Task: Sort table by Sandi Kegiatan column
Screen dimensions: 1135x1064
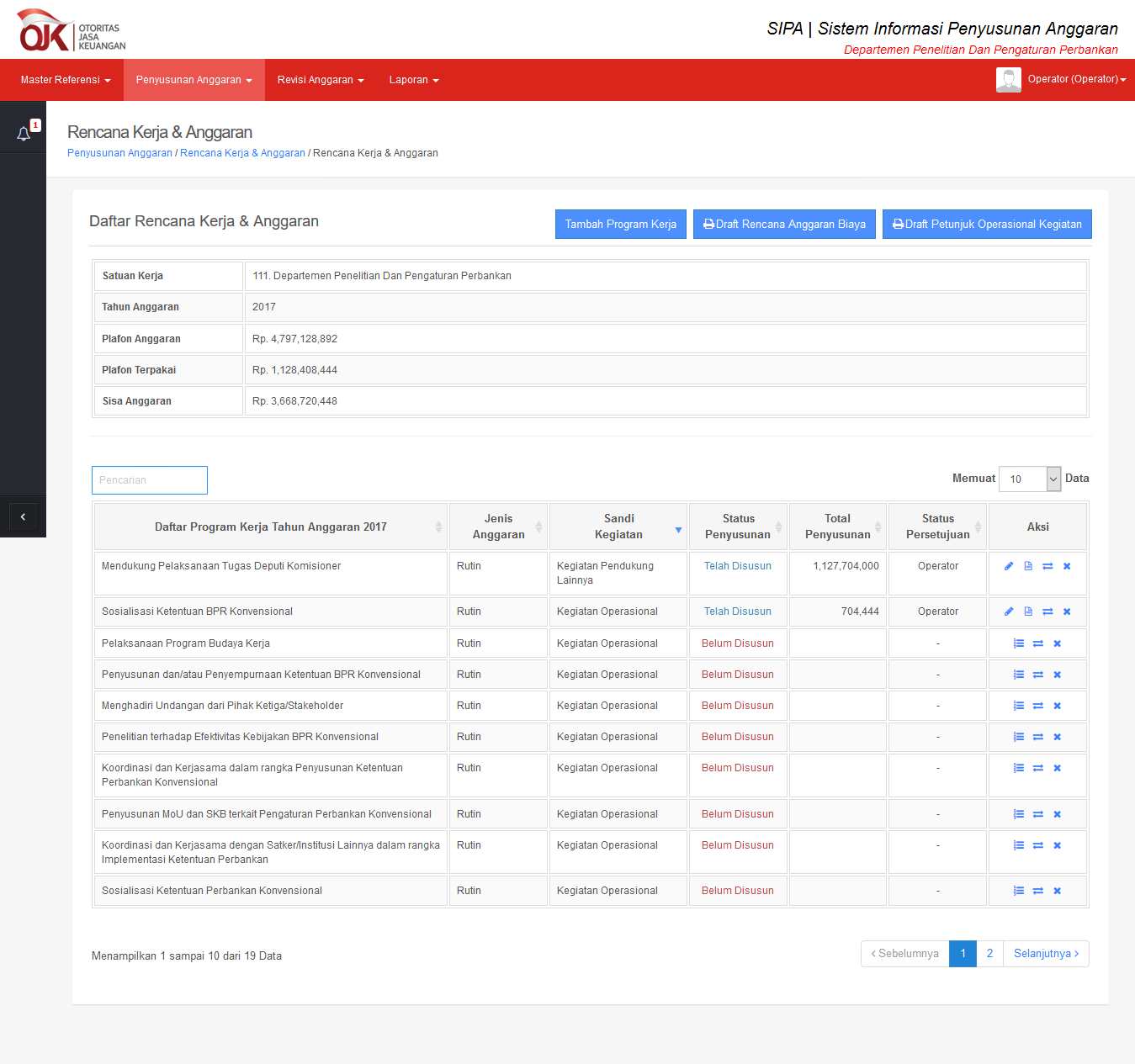Action: click(x=618, y=527)
